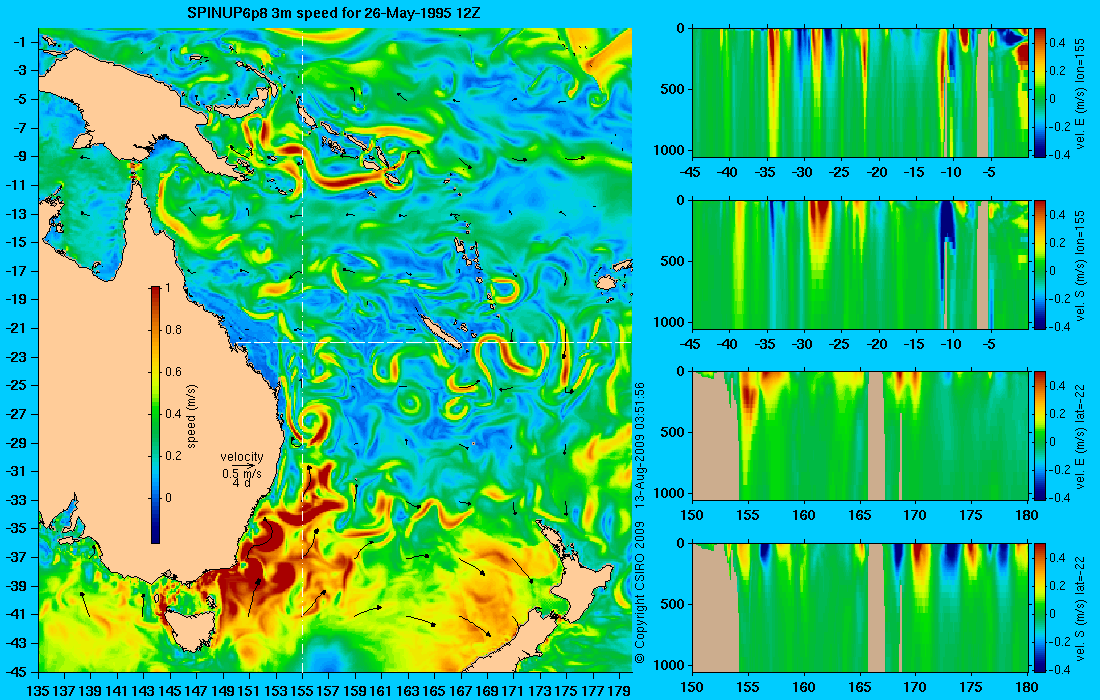1100x700 pixels.
Task: Click the main map longitude tick 163
Action: tap(408, 690)
